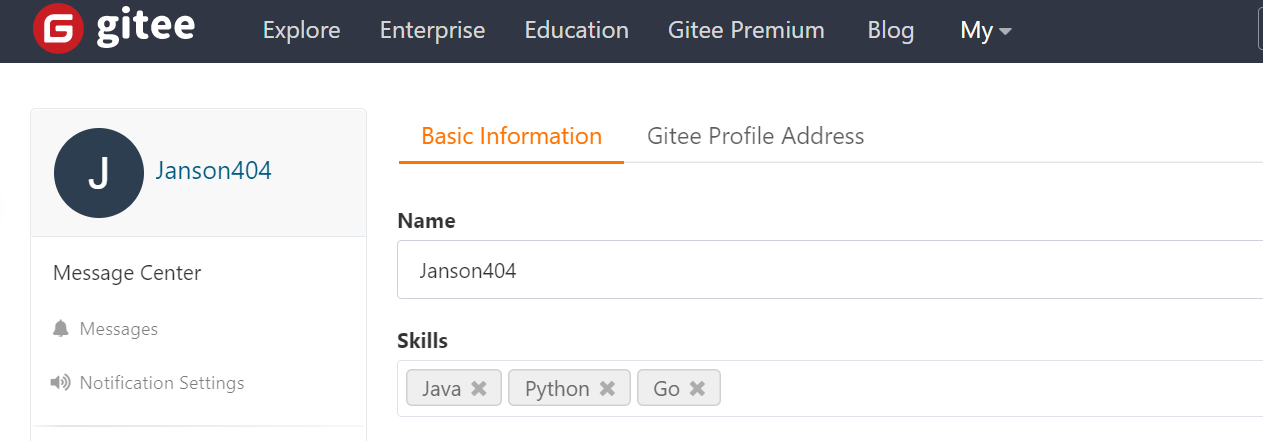Click the Gitee logo icon
The image size is (1263, 441).
click(58, 30)
